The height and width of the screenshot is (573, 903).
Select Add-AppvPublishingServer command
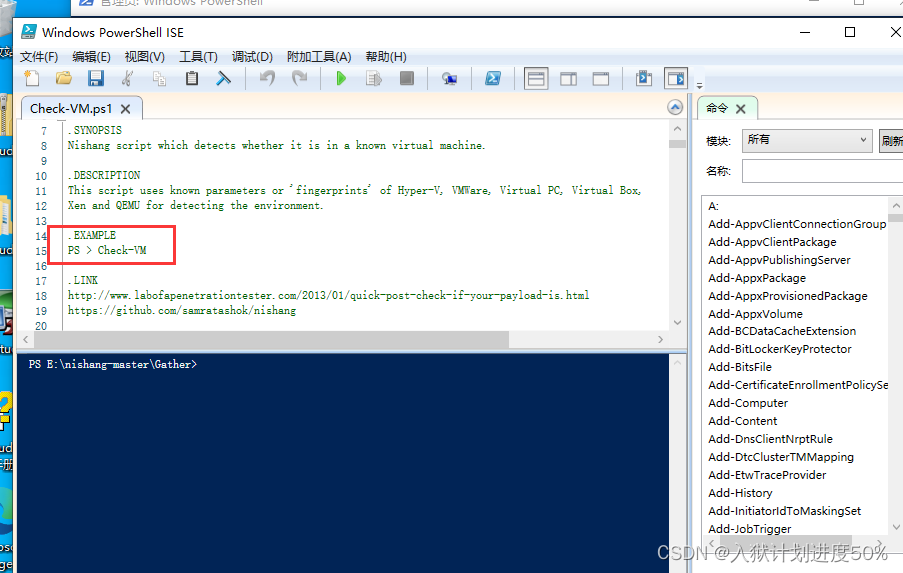(x=779, y=260)
